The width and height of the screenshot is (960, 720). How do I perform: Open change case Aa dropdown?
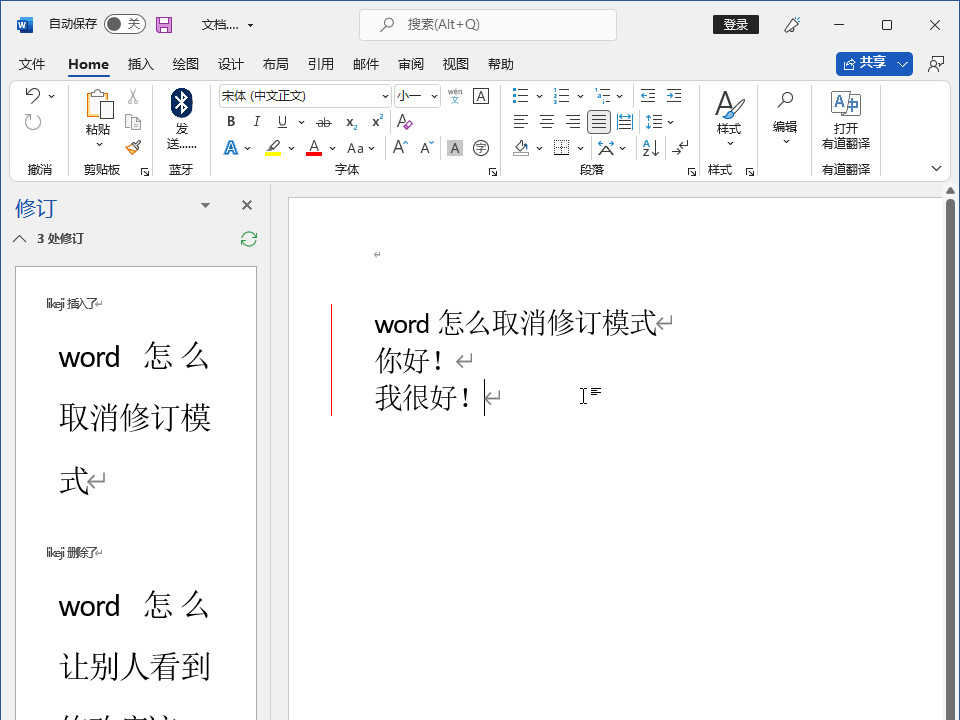pyautogui.click(x=361, y=148)
